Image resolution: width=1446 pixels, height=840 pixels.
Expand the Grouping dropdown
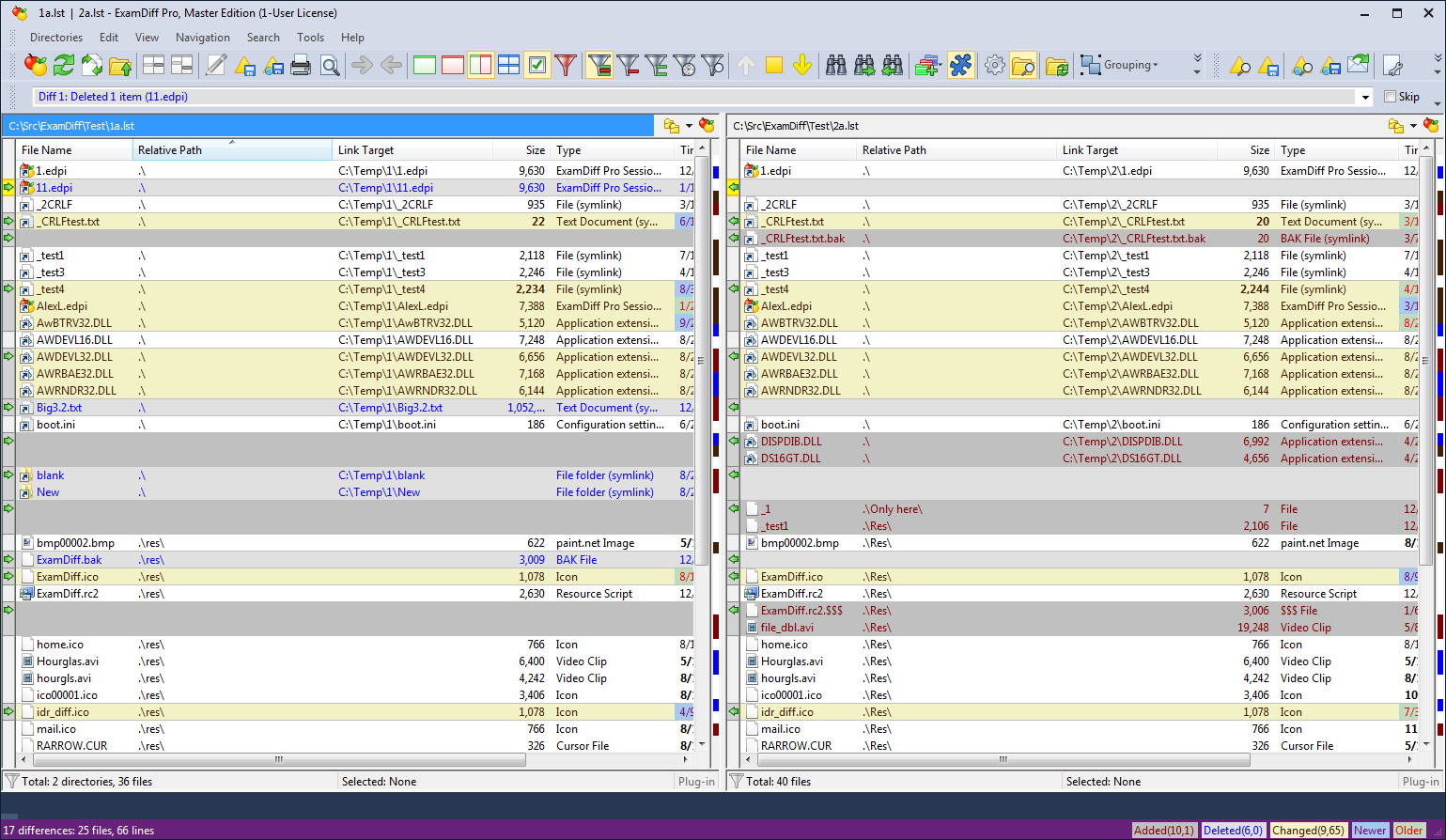(1119, 65)
